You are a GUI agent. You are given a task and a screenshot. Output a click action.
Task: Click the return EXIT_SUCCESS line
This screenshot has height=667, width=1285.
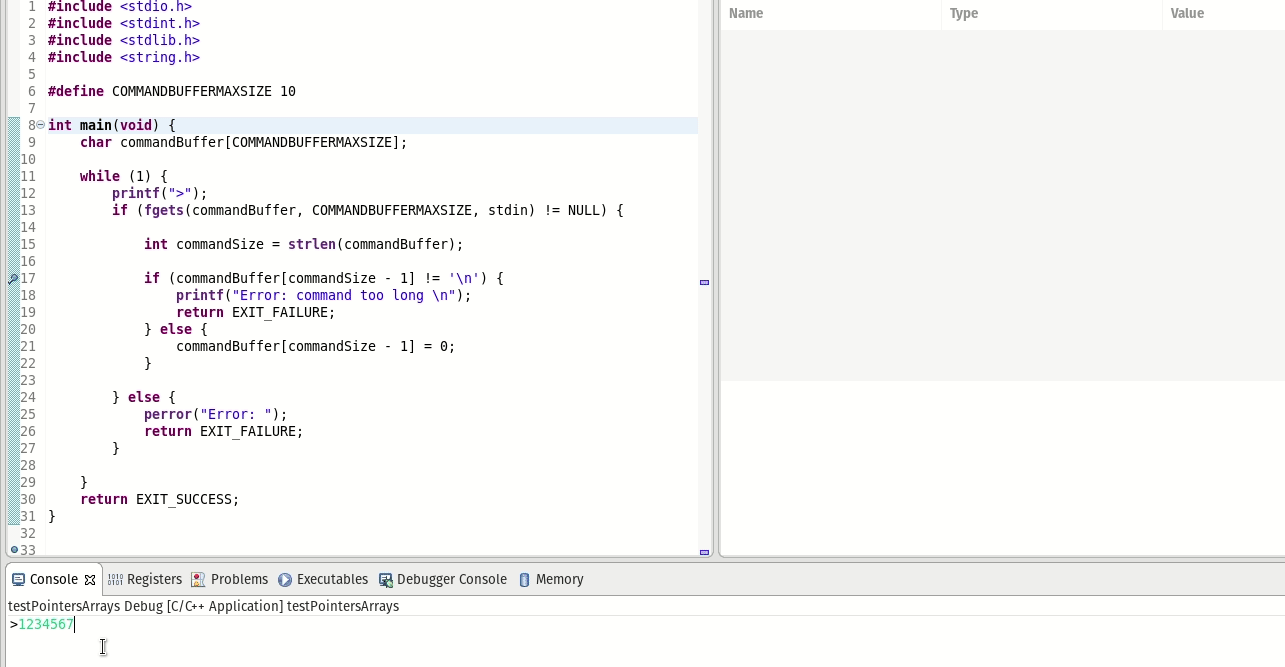[x=160, y=499]
